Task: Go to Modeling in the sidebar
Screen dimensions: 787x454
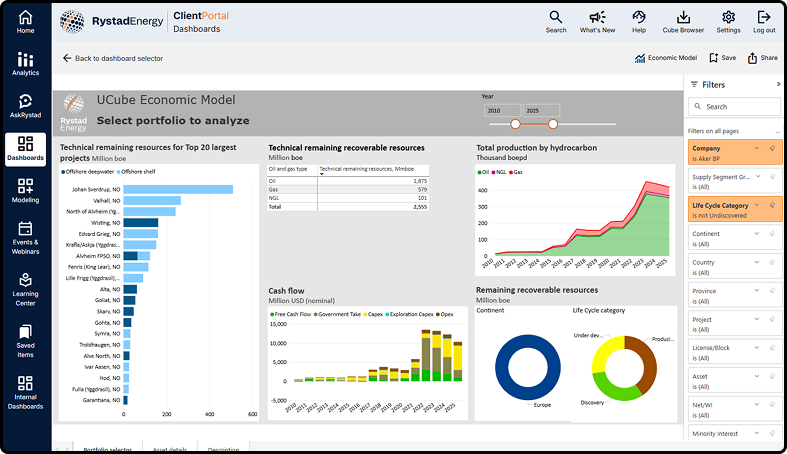Action: pos(25,191)
